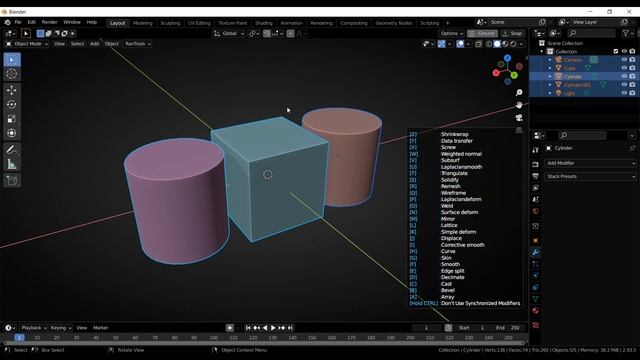Image resolution: width=640 pixels, height=360 pixels.
Task: Open the Add Modifier dropdown
Action: [590, 163]
